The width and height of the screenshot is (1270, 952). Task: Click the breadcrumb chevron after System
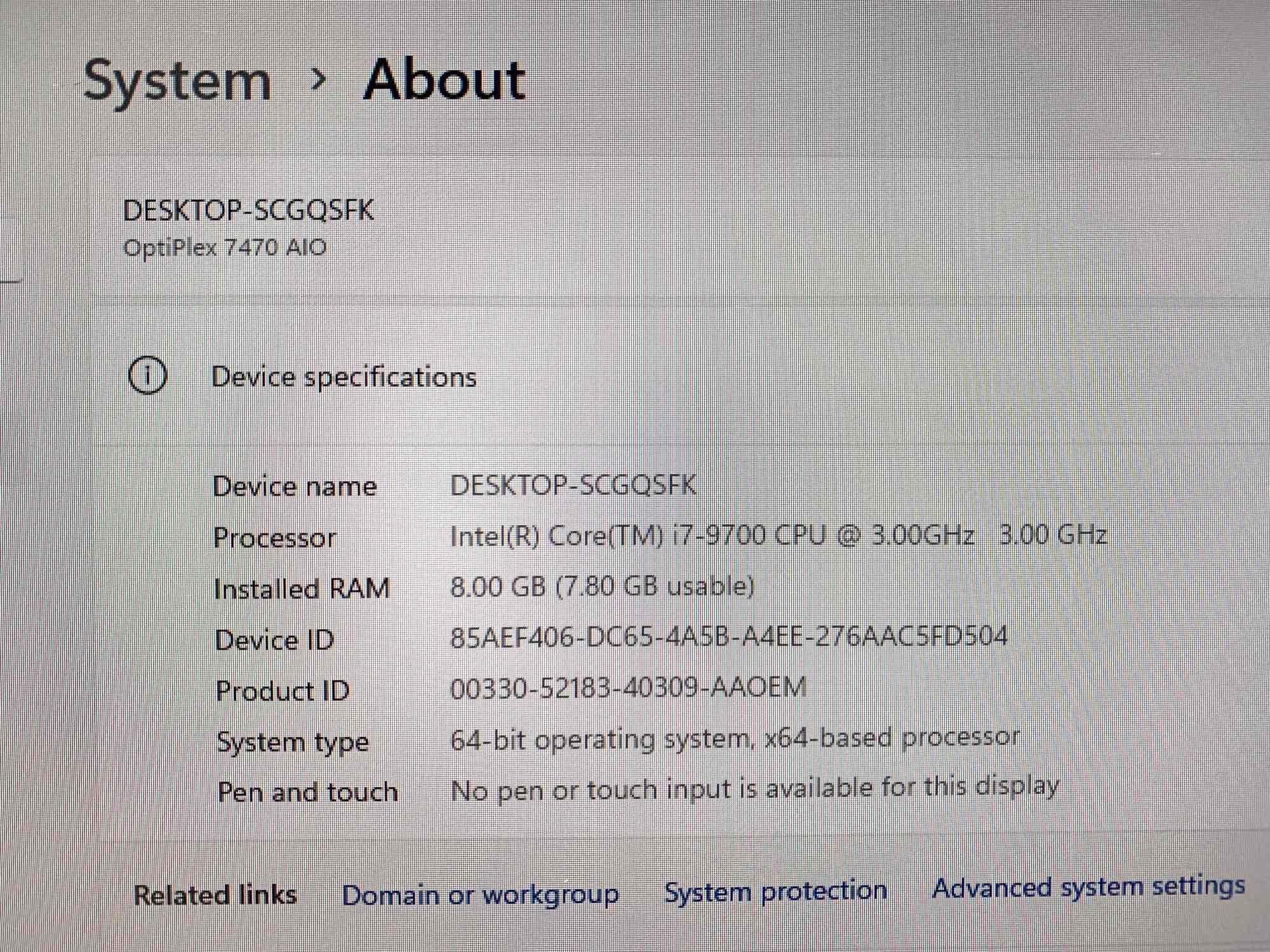point(319,79)
